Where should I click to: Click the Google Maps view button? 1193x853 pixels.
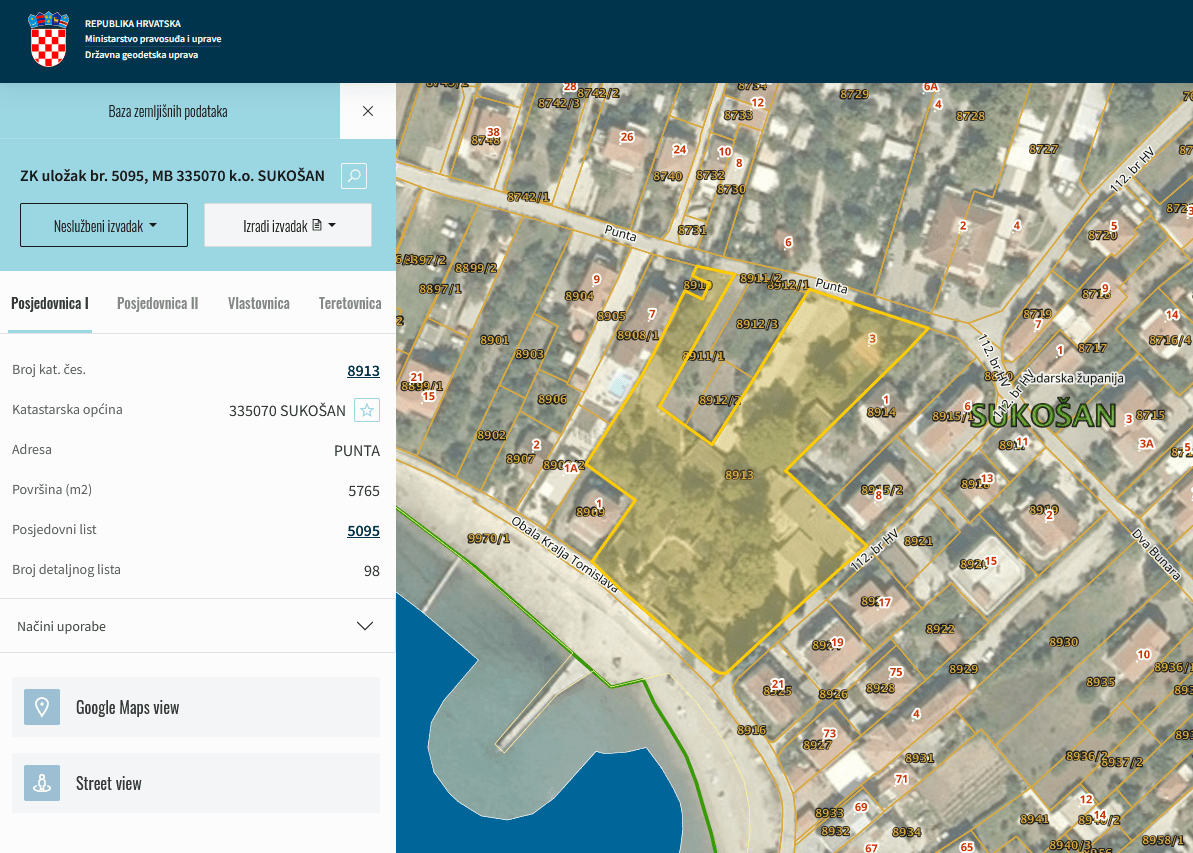[196, 707]
